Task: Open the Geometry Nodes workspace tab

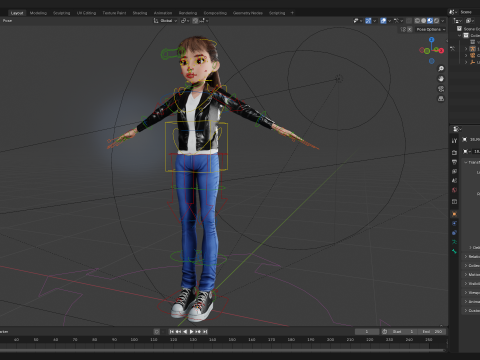Action: pos(248,13)
